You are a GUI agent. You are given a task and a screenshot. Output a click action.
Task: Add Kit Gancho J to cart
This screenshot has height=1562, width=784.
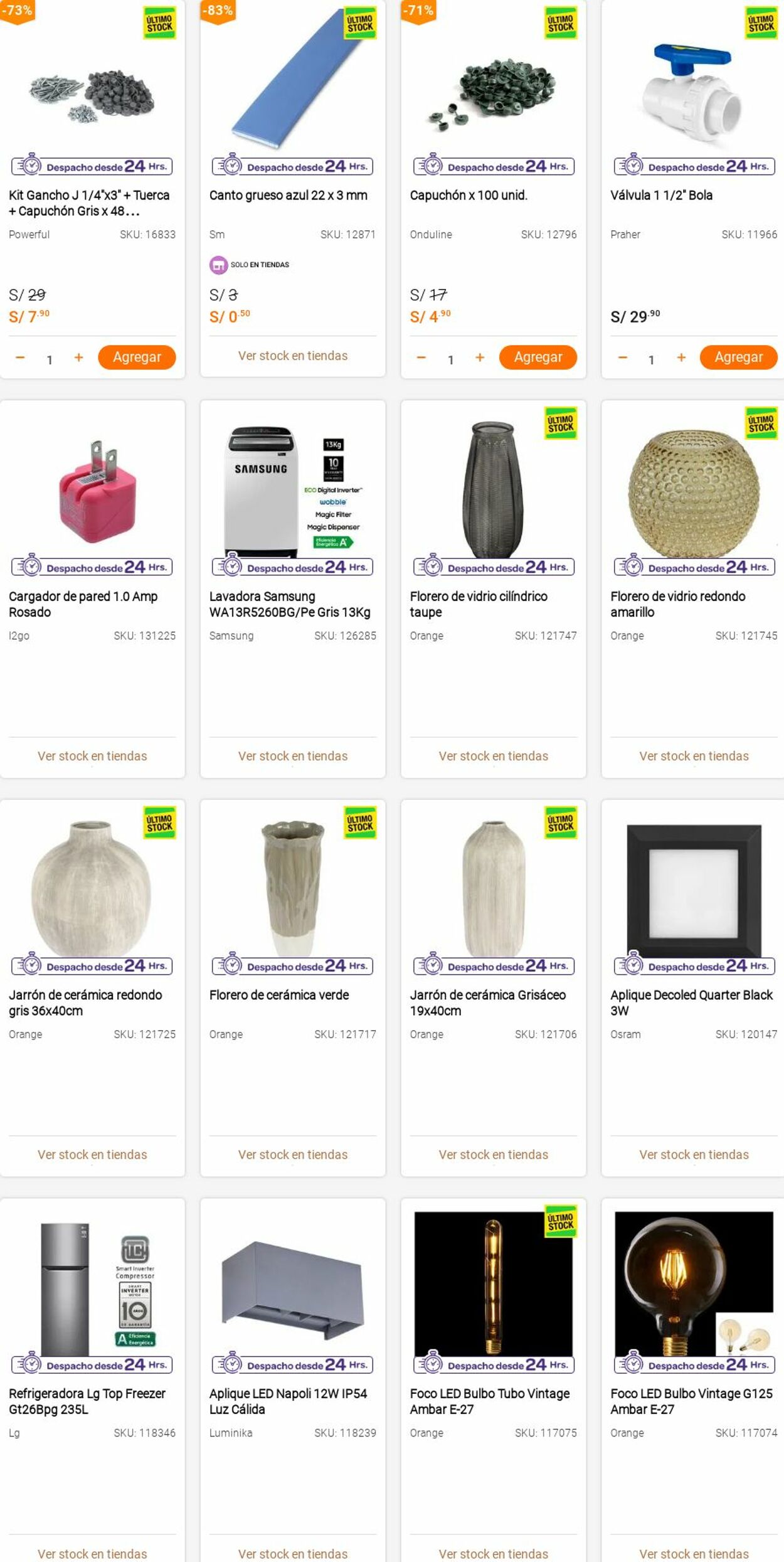coord(137,358)
